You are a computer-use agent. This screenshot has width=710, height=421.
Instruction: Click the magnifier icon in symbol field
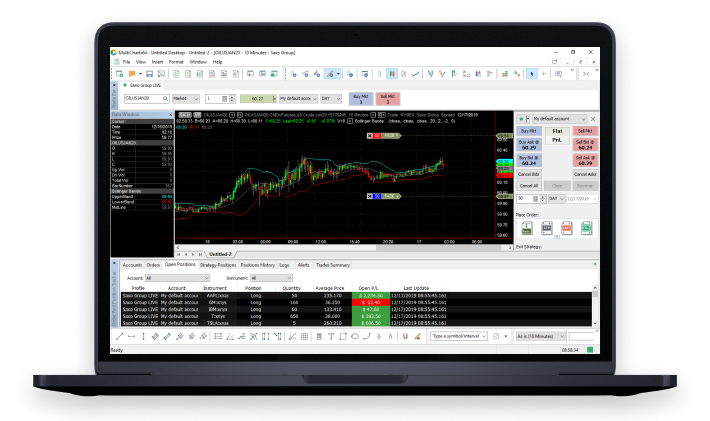click(166, 98)
